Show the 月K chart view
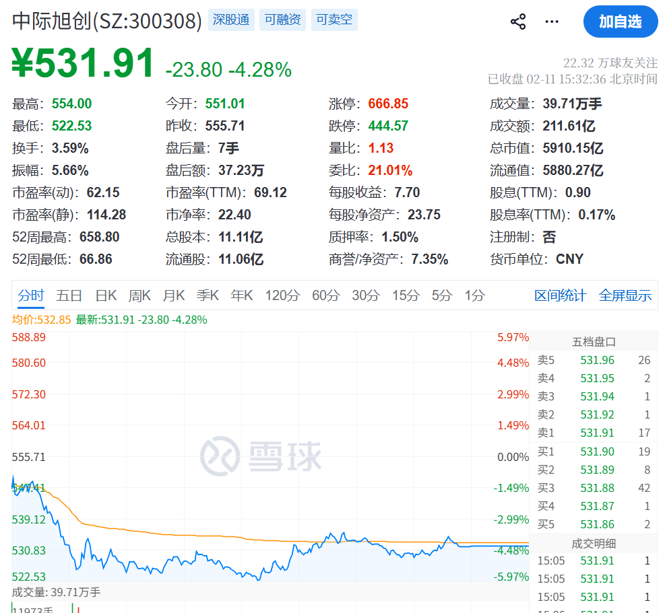 (174, 295)
